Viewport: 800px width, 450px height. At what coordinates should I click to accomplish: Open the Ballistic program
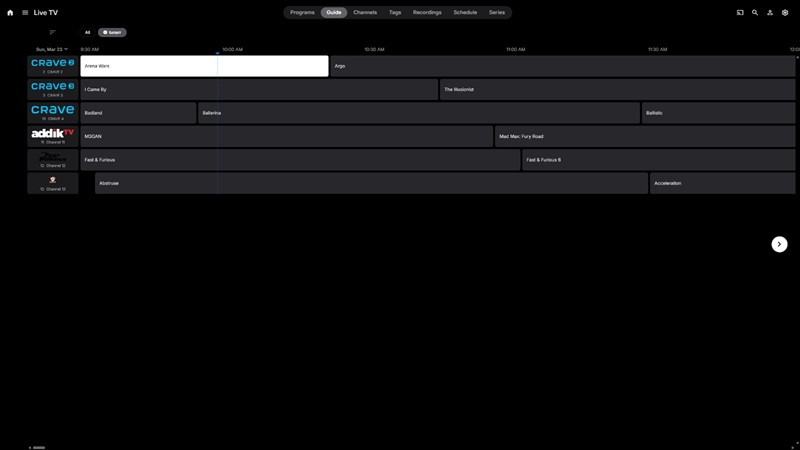[718, 113]
